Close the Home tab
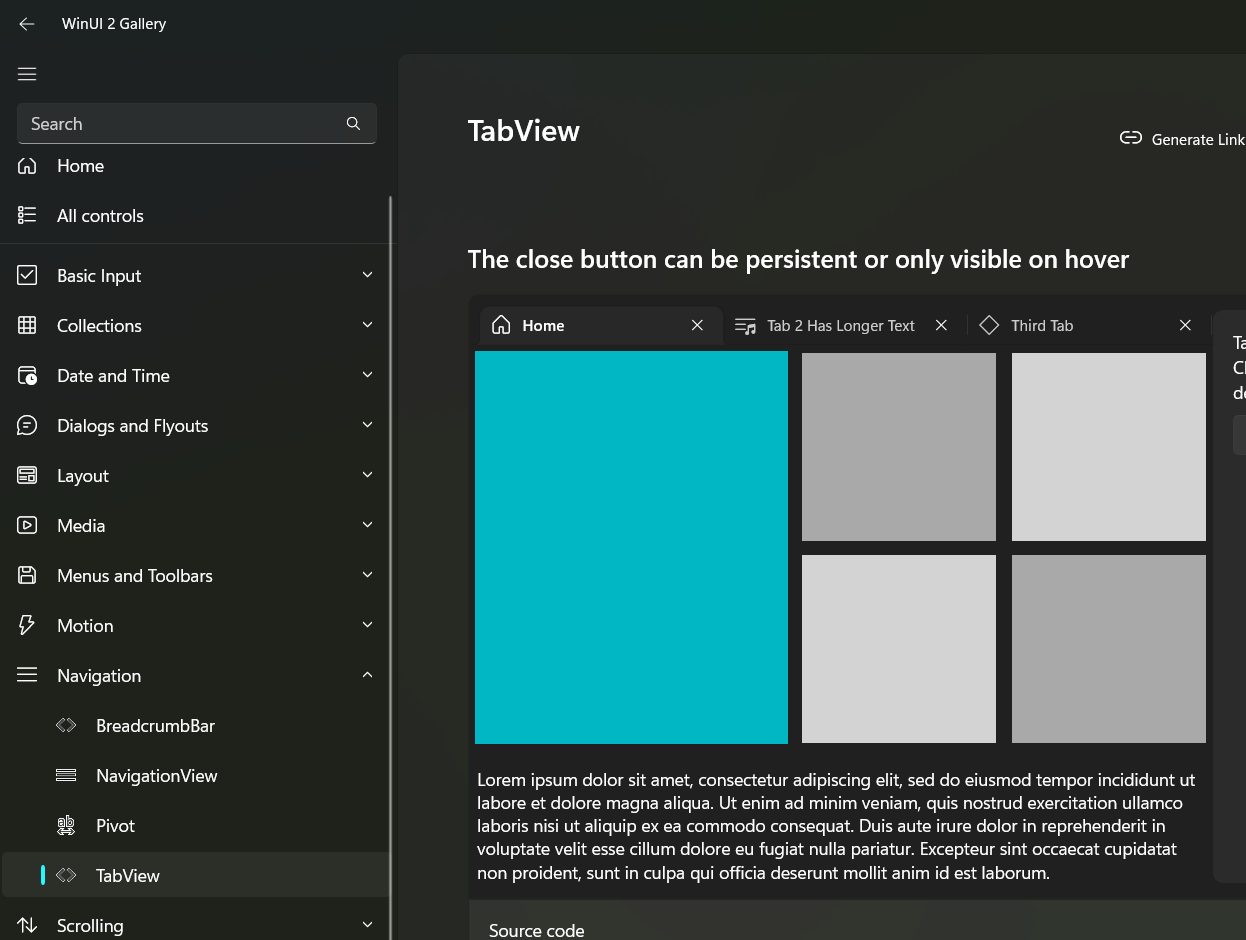The height and width of the screenshot is (940, 1246). tap(697, 325)
